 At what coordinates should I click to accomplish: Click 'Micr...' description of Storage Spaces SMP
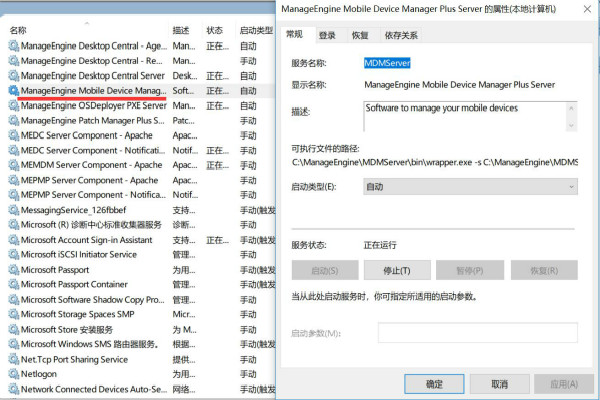click(x=184, y=314)
